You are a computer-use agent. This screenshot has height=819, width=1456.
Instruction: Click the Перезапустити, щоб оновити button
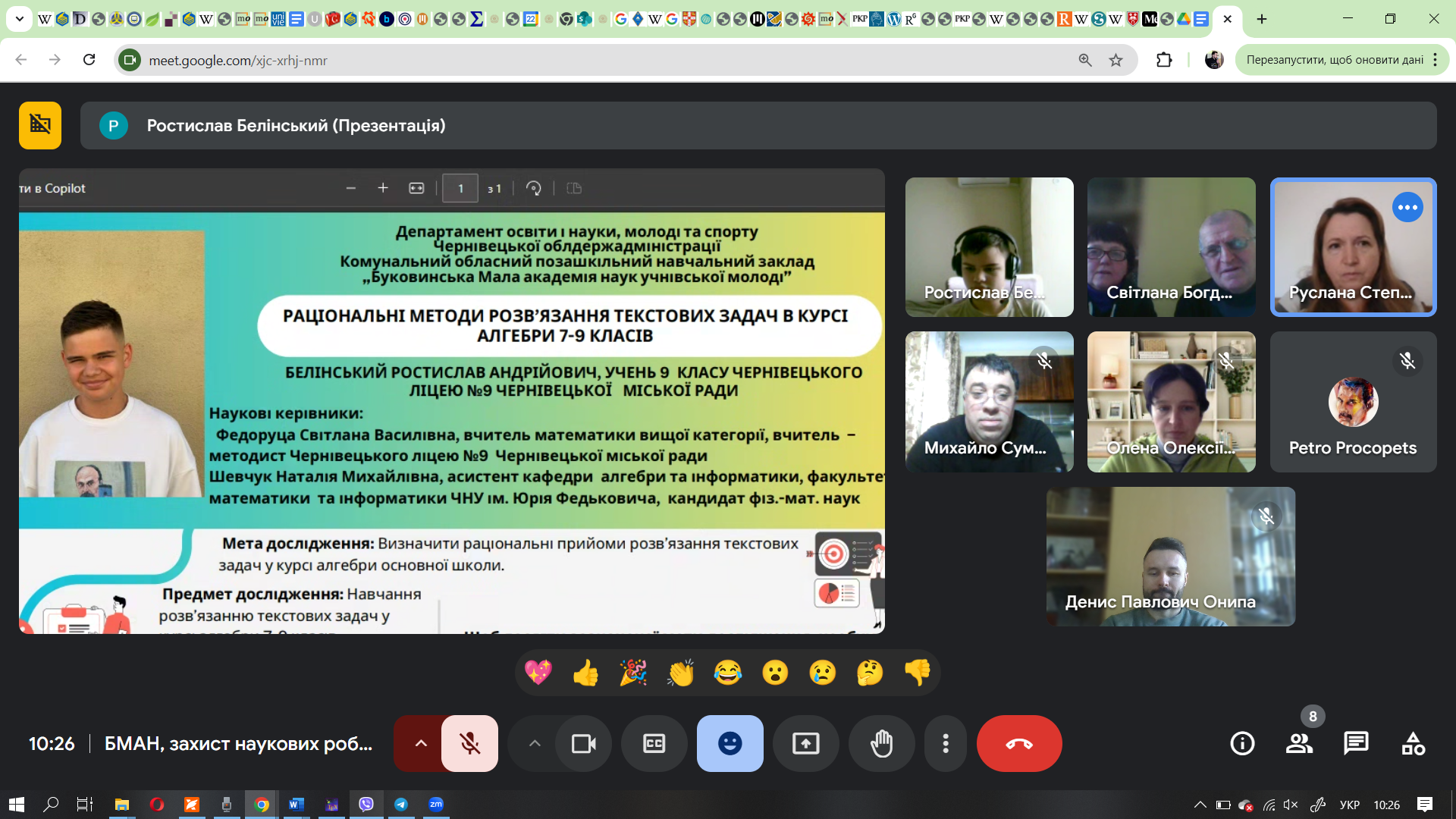[x=1335, y=60]
